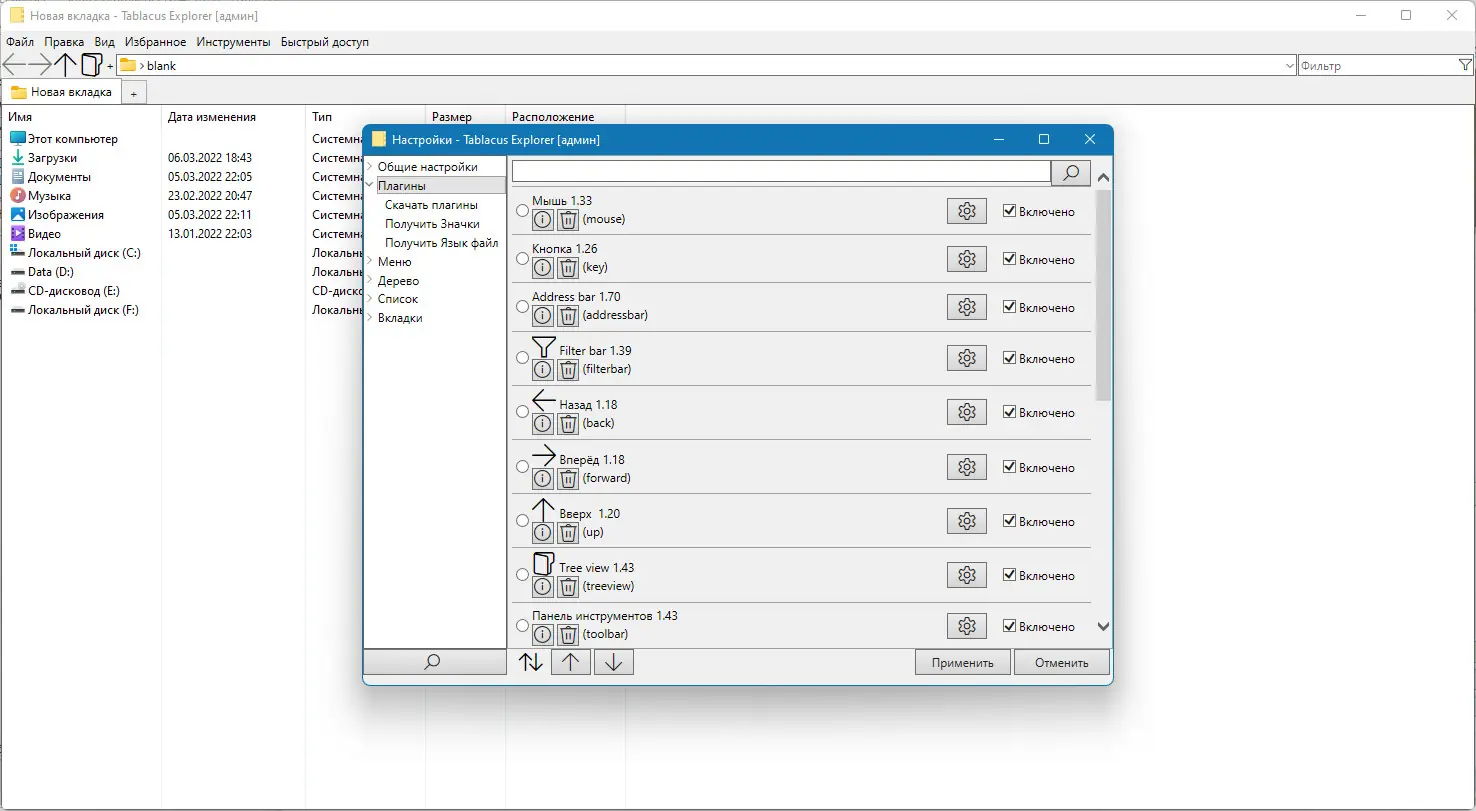Expand Общие настройки tree node
This screenshot has height=811, width=1476.
pos(370,167)
